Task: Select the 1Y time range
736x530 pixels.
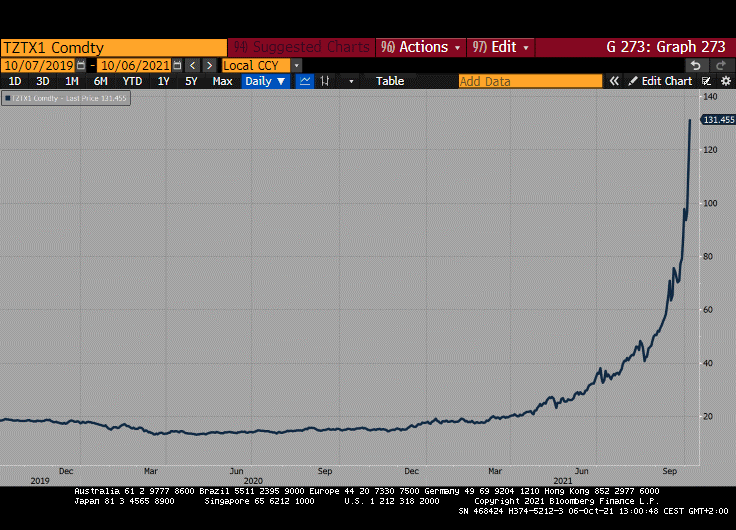Action: [x=164, y=81]
